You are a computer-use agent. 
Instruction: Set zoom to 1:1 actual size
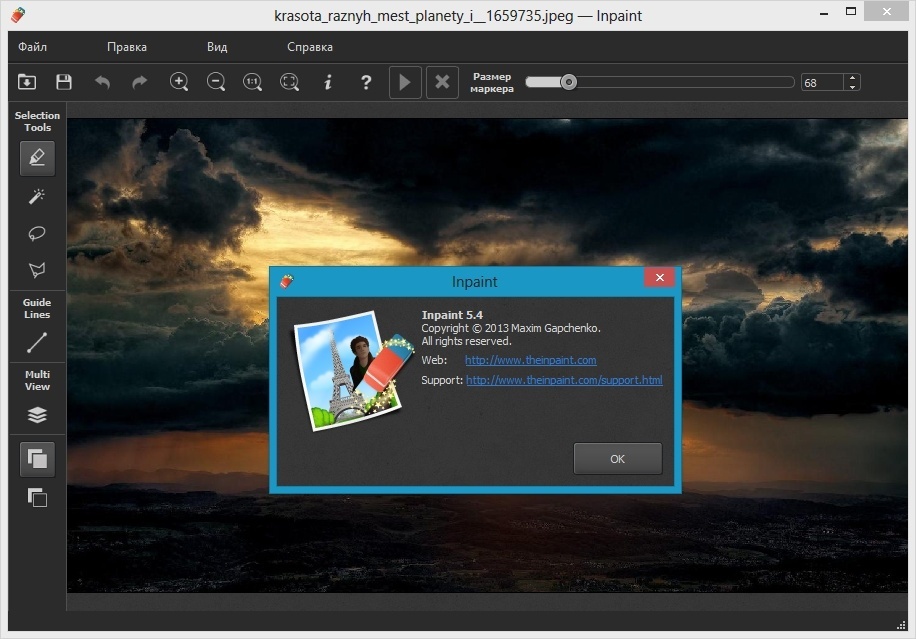252,82
